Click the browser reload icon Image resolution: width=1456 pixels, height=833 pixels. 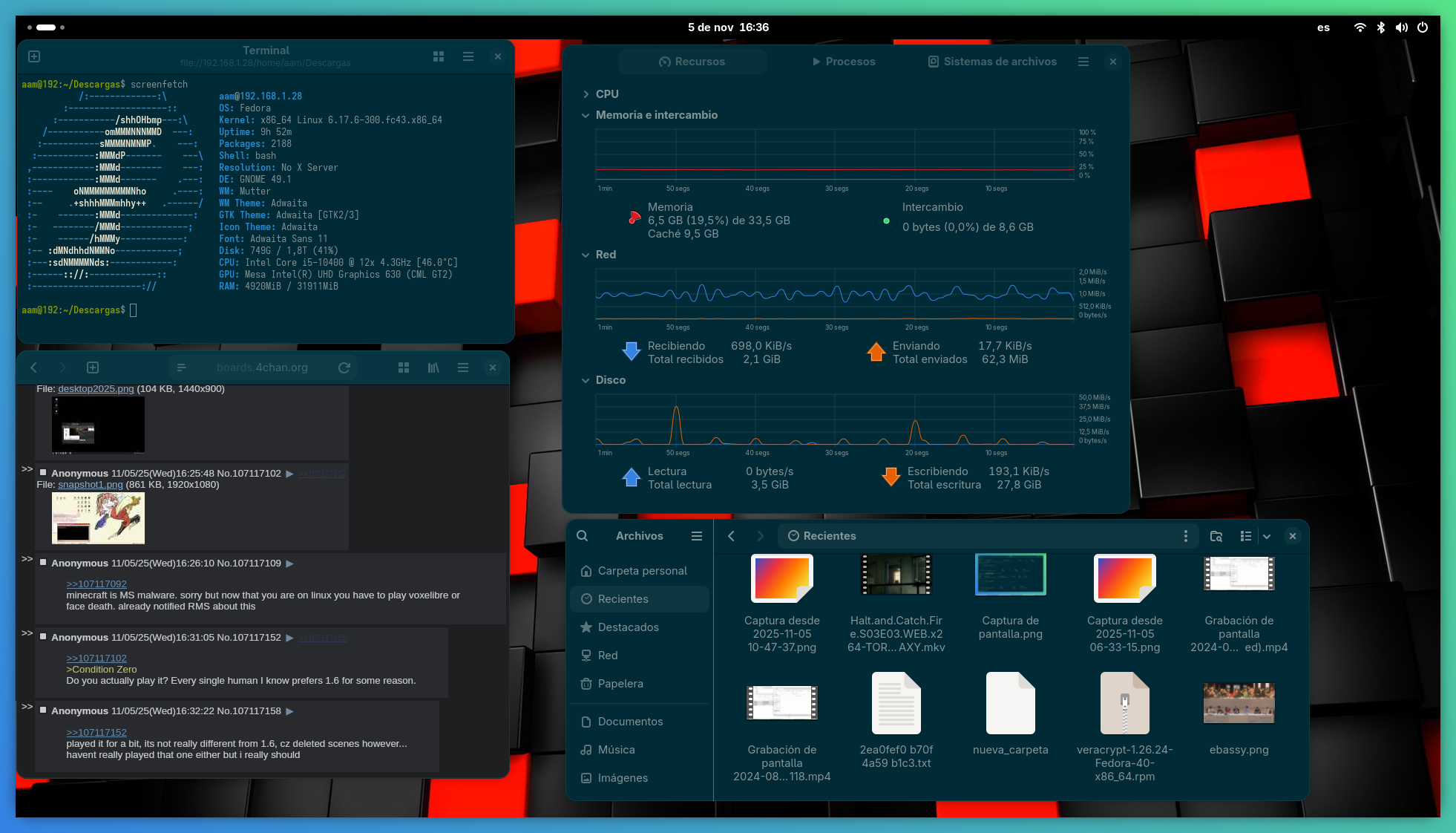344,367
